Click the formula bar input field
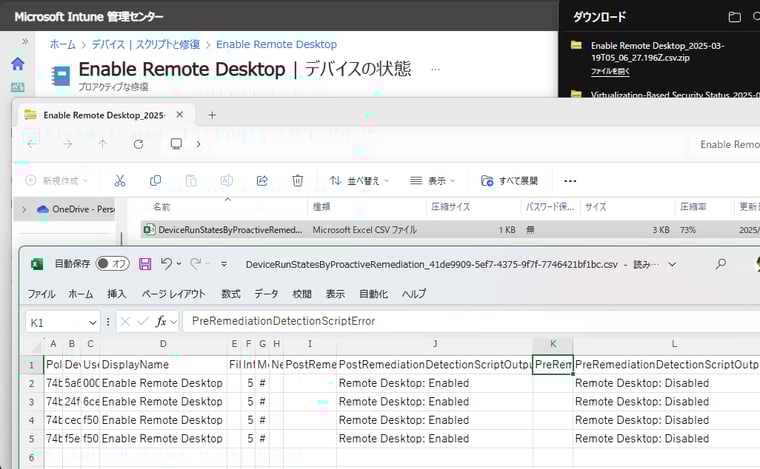Screen dimensions: 760x469 point(471,321)
